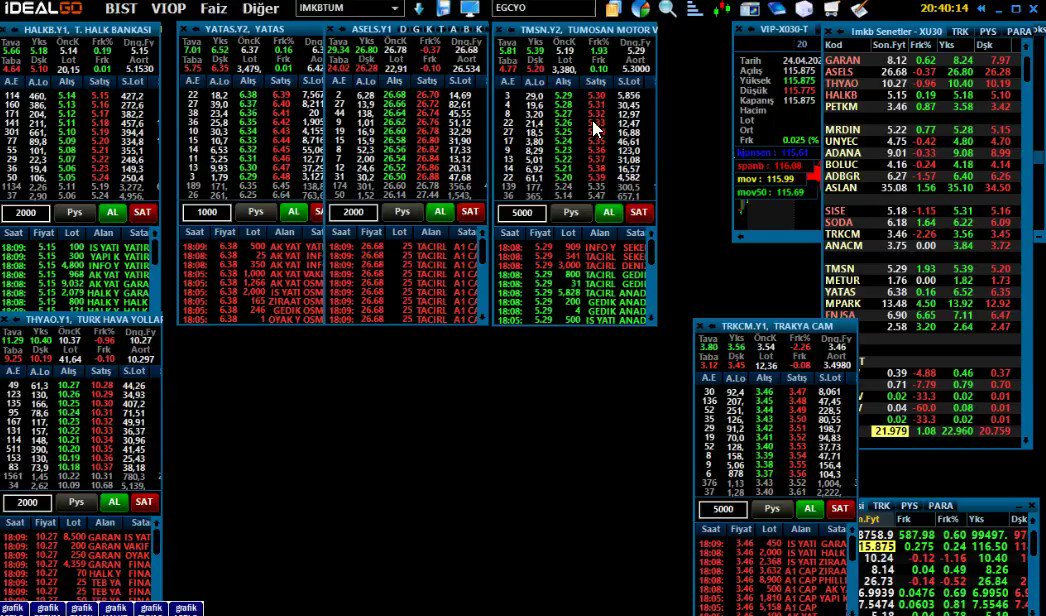This screenshot has height=616, width=1046.
Task: Click AL buy button in HALKB.Y1 window
Action: click(112, 212)
